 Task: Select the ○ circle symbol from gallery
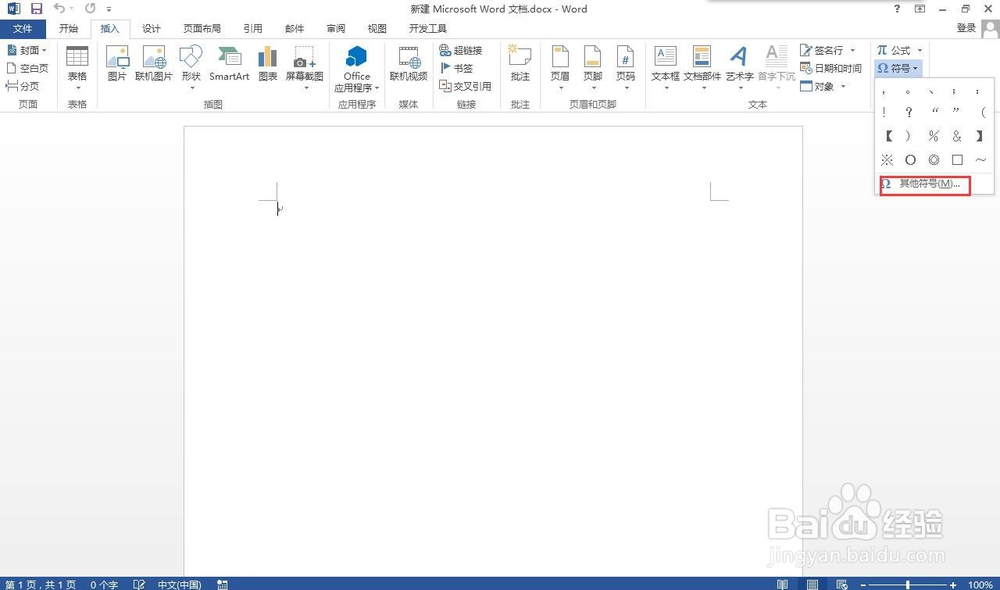click(910, 159)
